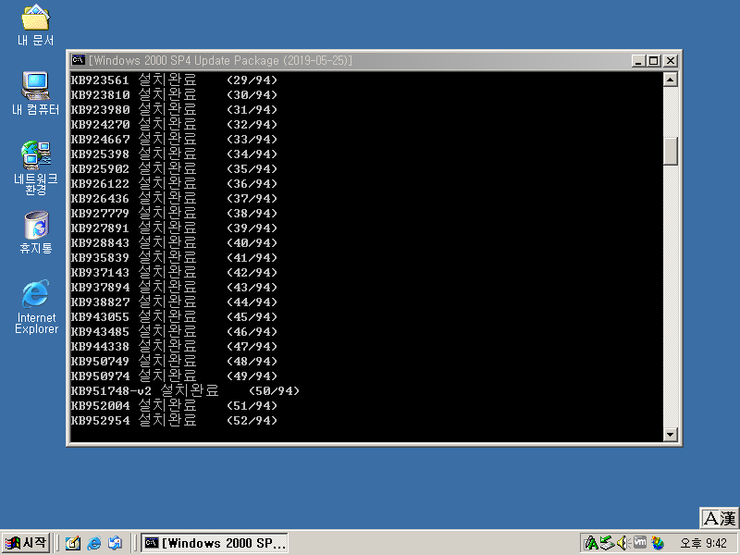Launch Internet Explorer from quick launch bar
740x555 pixels.
(x=94, y=543)
